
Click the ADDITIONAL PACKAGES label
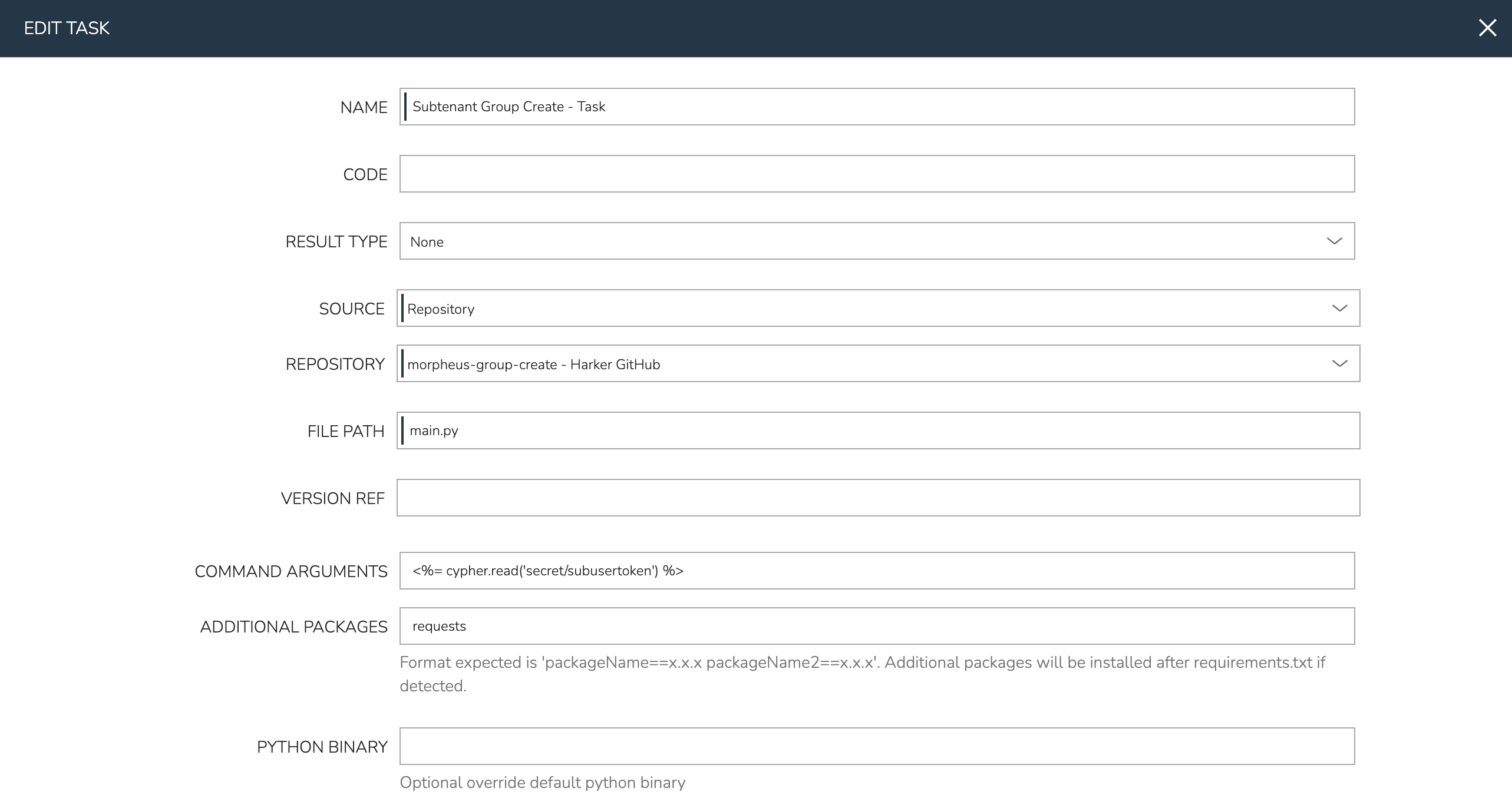[x=293, y=627]
